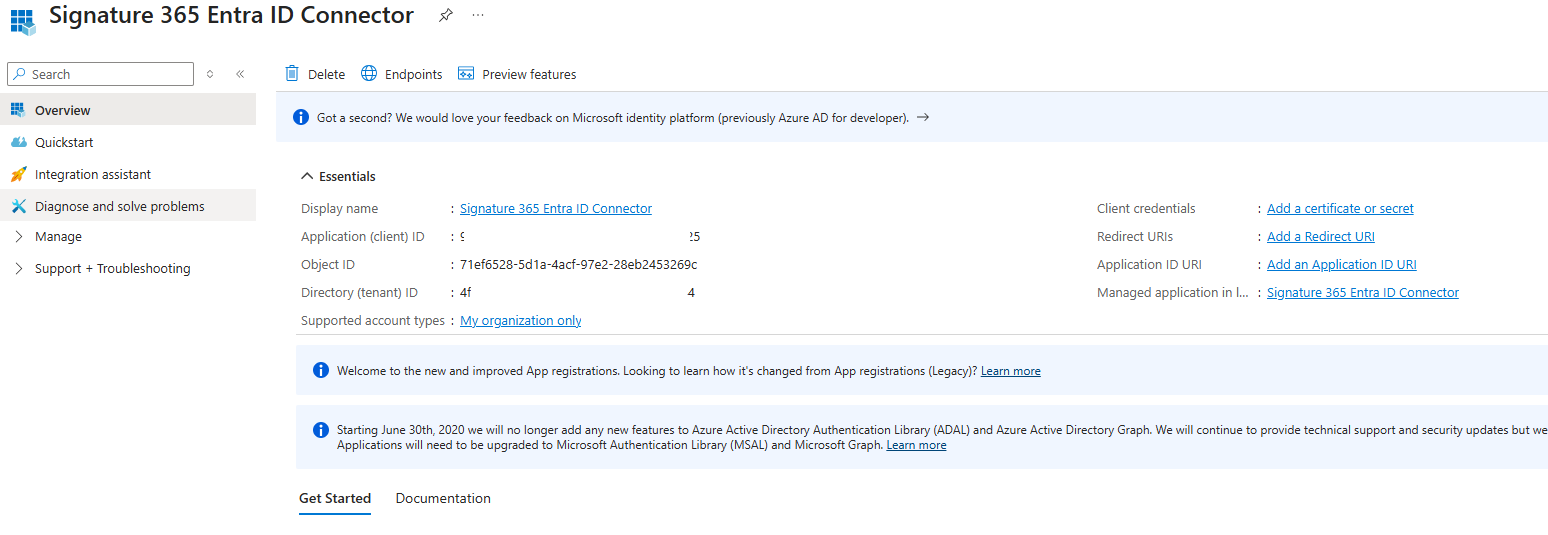This screenshot has height=535, width=1548.
Task: Click Add a certificate or secret
Action: coord(1340,209)
